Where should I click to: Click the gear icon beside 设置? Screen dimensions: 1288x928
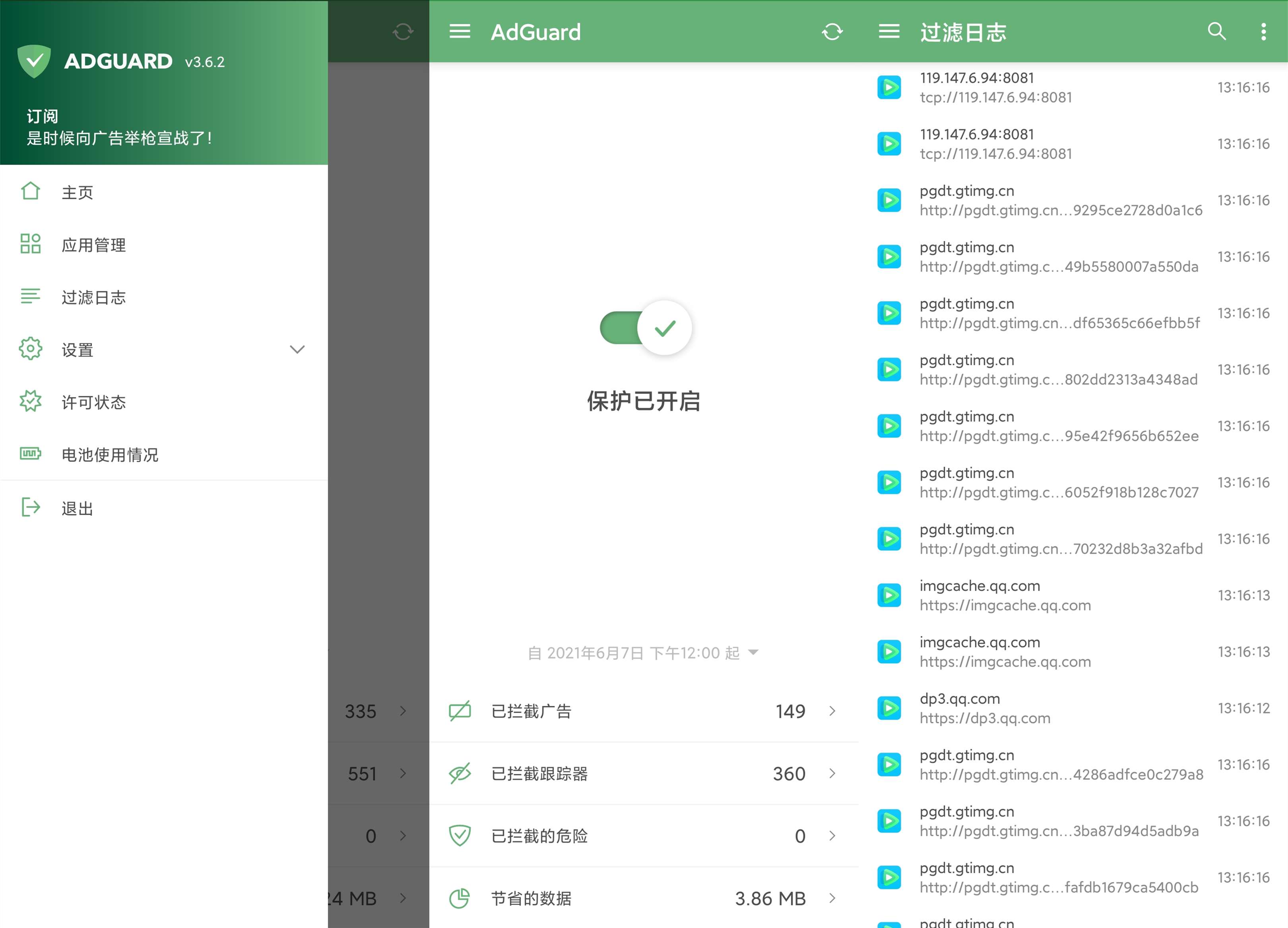(x=31, y=349)
